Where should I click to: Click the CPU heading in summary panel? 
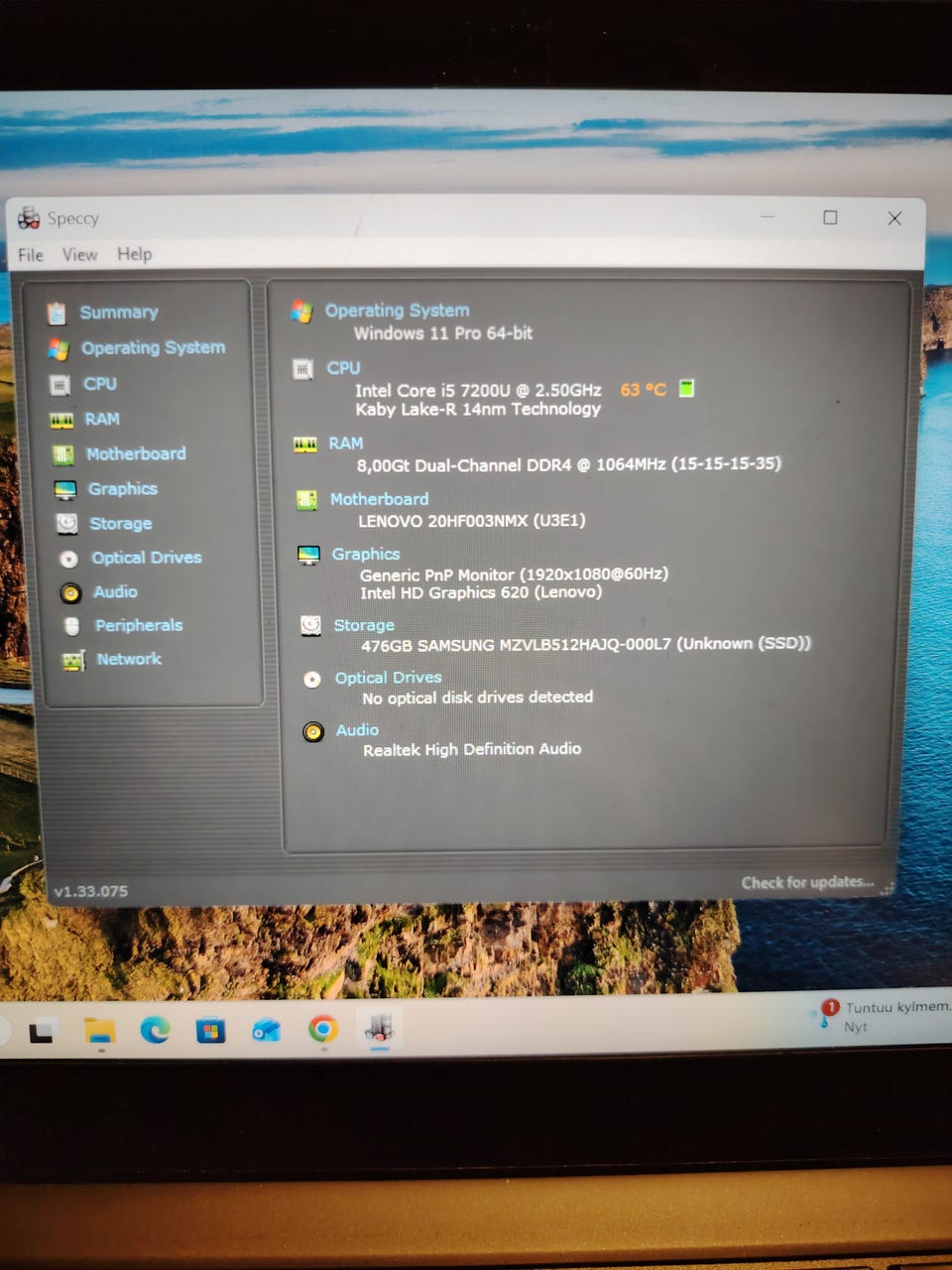[344, 368]
